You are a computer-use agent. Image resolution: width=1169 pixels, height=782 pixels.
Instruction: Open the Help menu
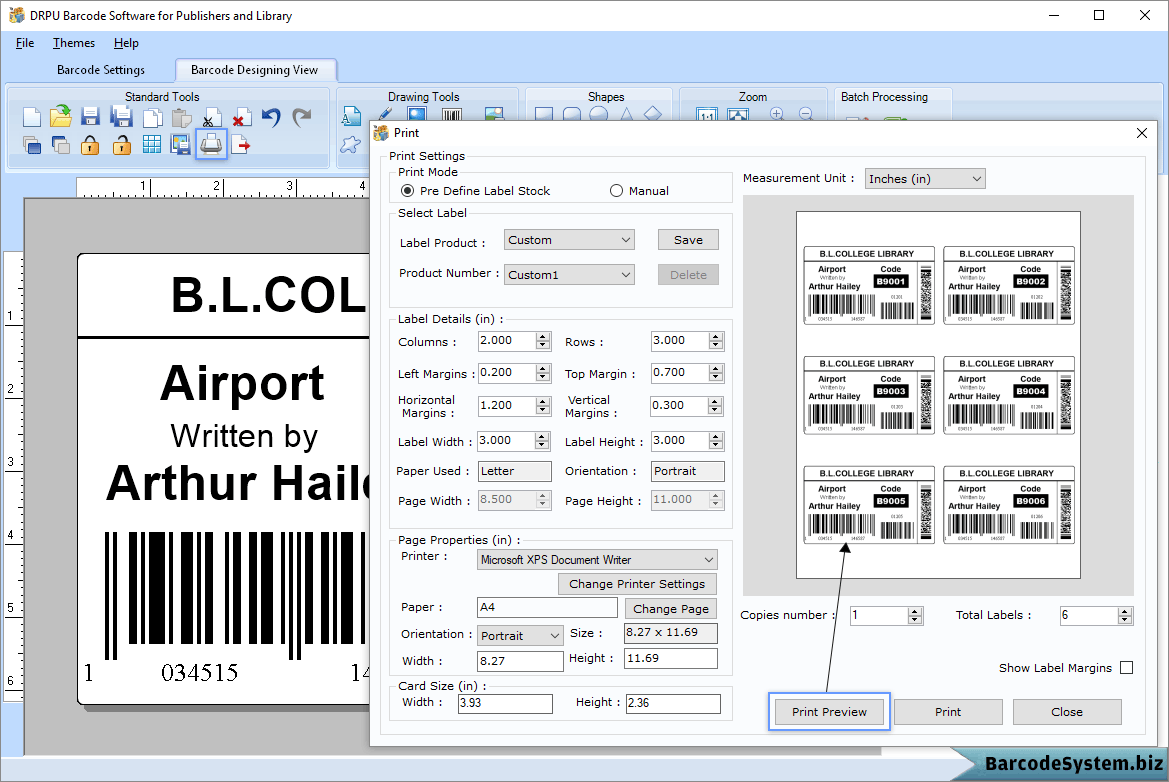(x=126, y=43)
